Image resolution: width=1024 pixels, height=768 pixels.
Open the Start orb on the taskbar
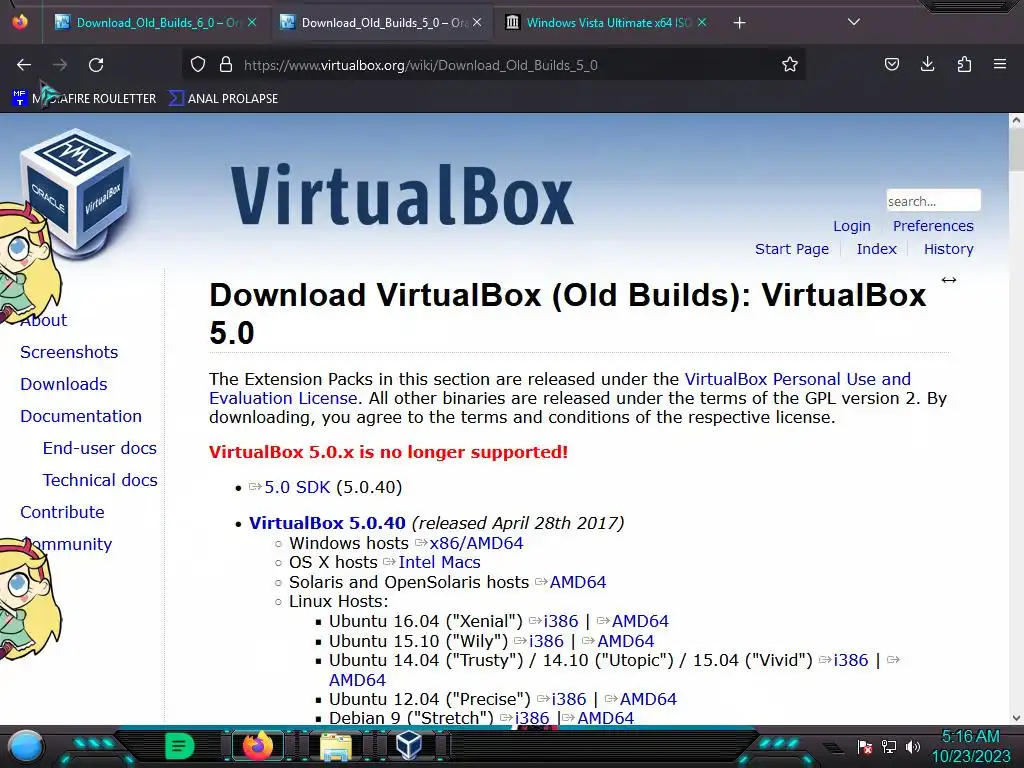click(26, 746)
